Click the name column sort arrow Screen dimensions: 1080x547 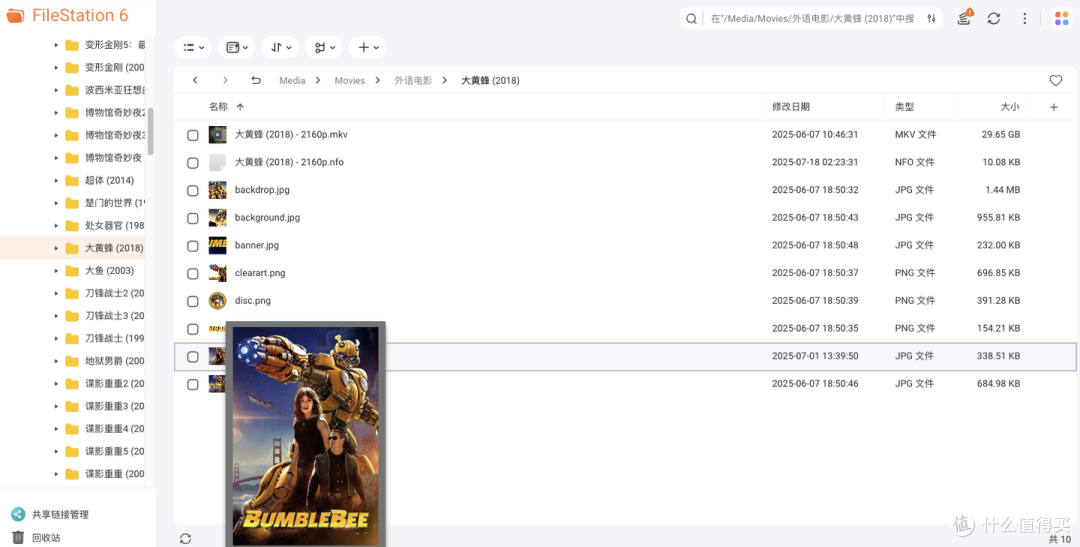click(x=240, y=107)
